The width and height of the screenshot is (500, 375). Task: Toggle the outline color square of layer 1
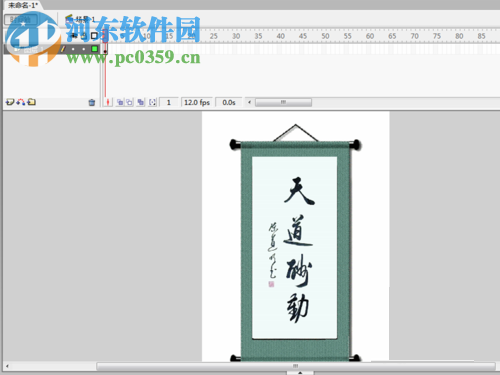click(95, 49)
